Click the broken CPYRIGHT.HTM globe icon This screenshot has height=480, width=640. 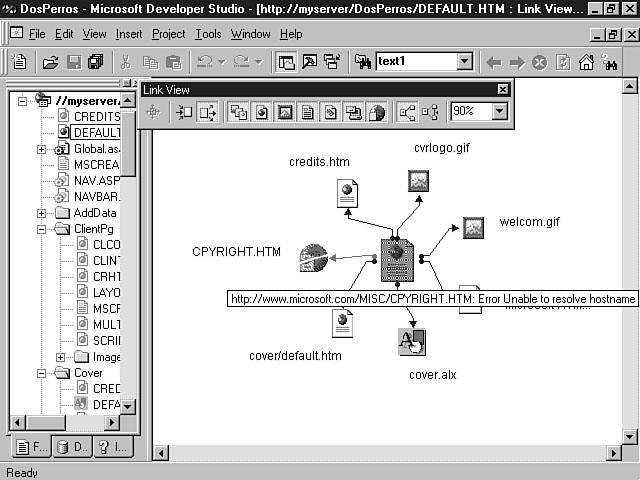click(x=313, y=258)
